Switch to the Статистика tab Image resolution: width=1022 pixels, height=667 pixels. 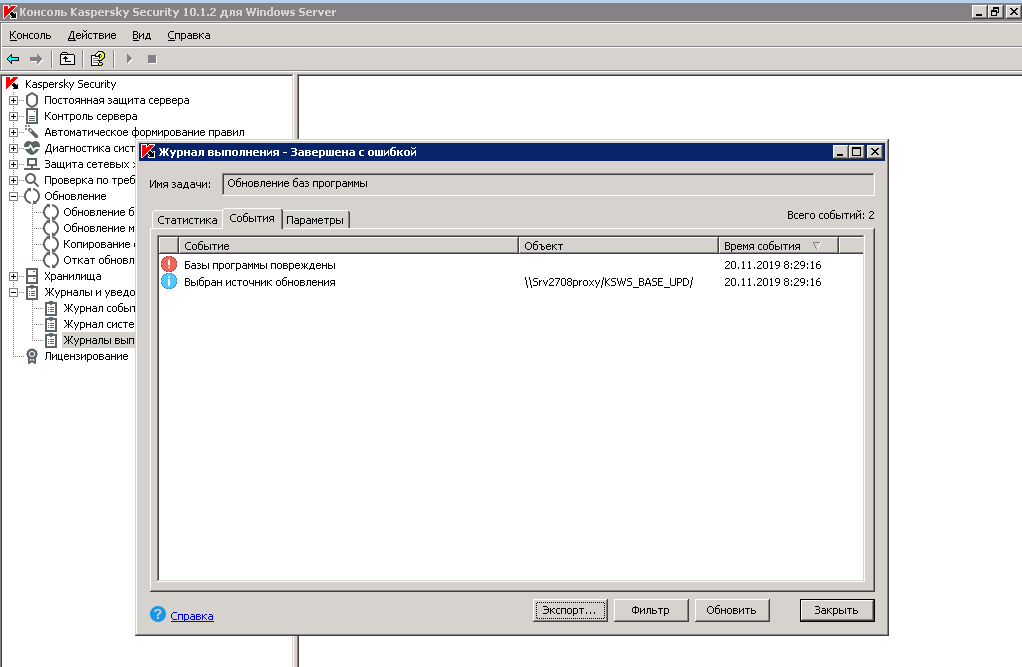tap(187, 220)
